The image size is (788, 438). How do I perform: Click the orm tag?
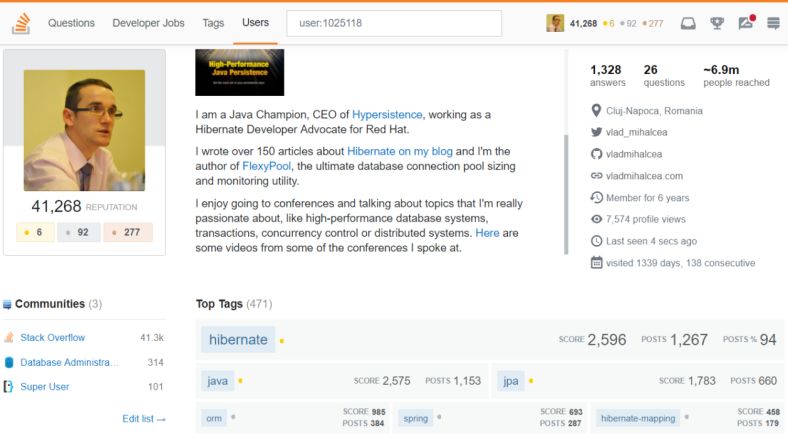[214, 418]
